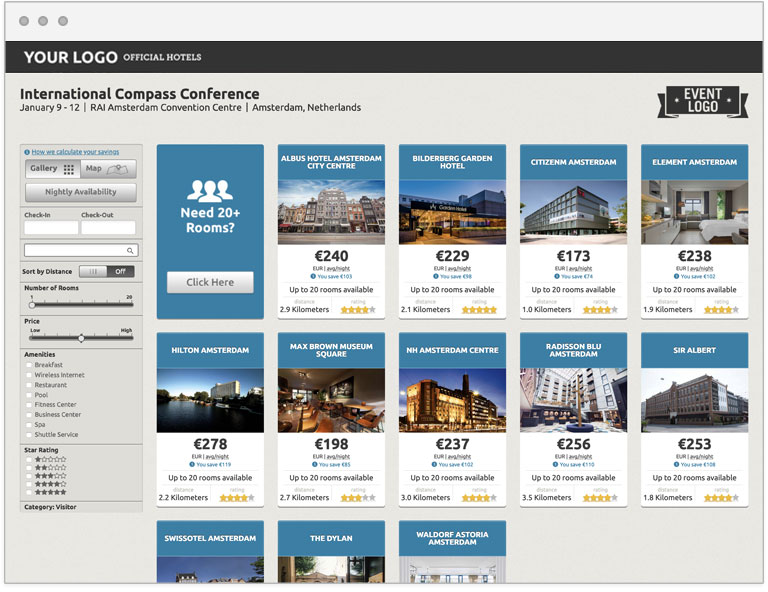
Task: Open How we calculate your savings link
Action: point(75,152)
